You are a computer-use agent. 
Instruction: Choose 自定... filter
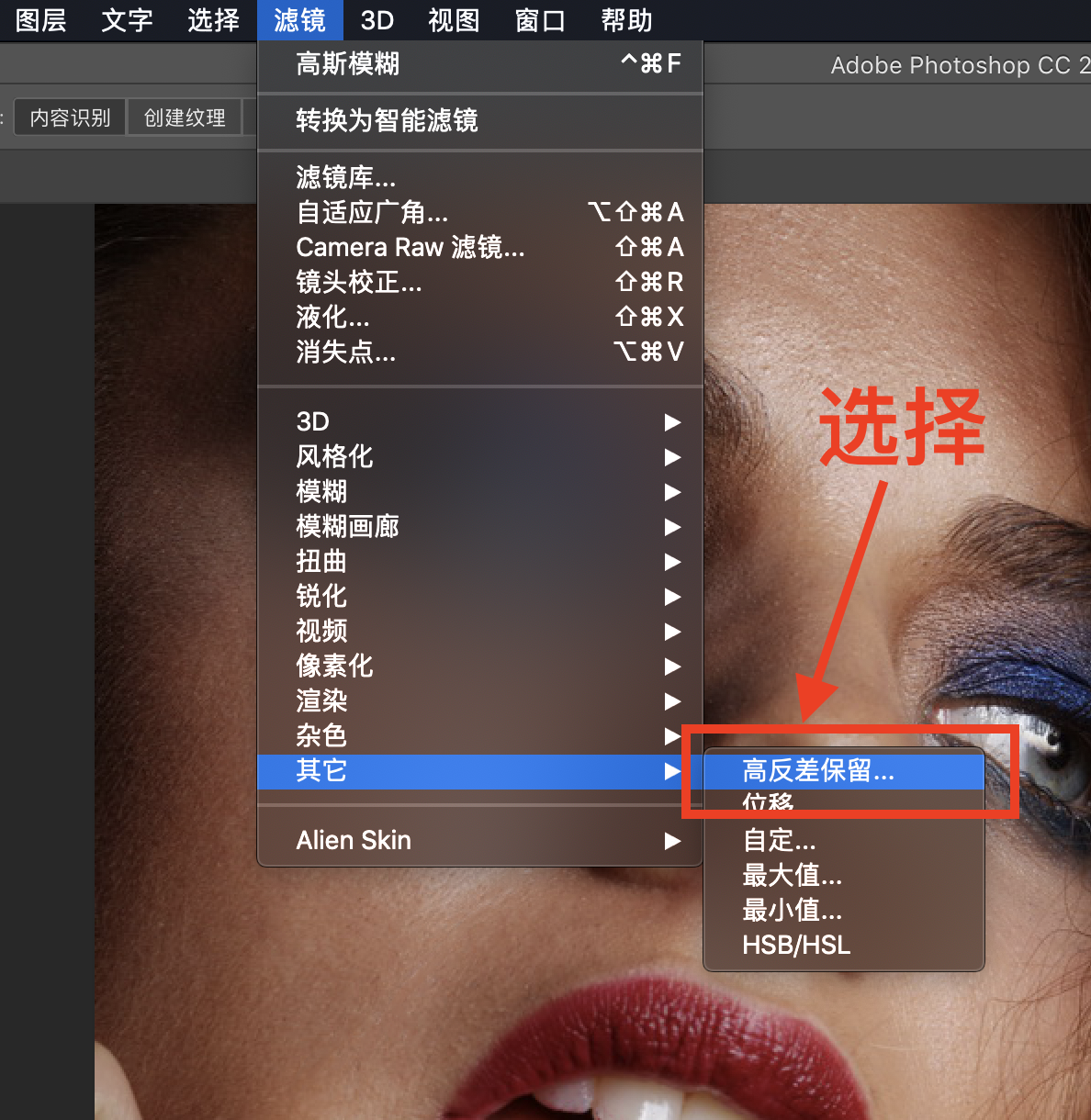point(844,840)
